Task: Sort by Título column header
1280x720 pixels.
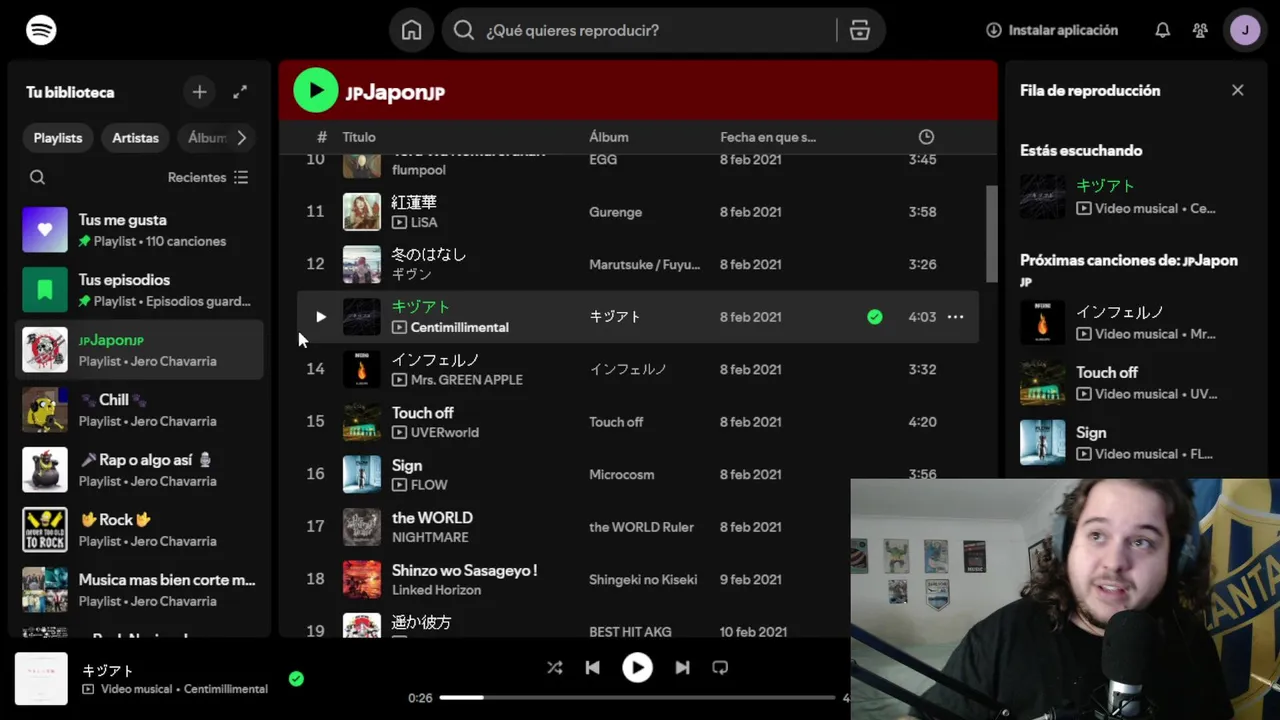Action: point(359,137)
